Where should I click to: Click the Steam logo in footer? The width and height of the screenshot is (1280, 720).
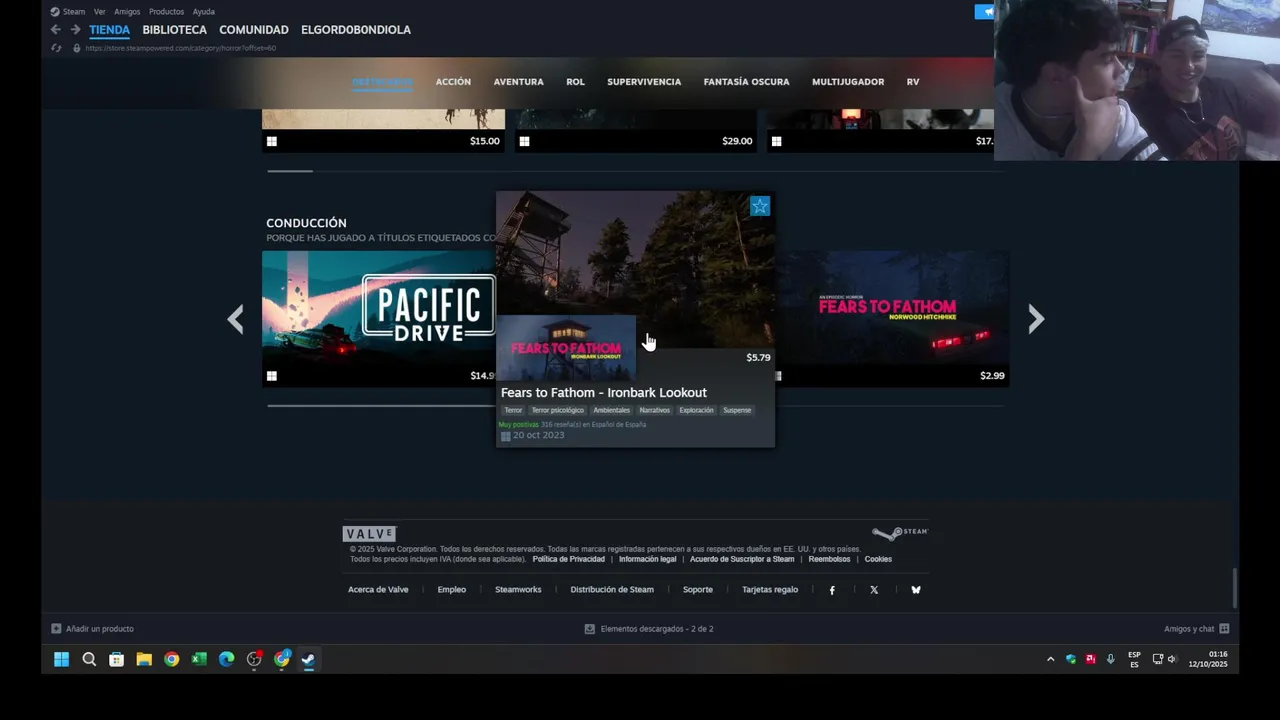(900, 533)
